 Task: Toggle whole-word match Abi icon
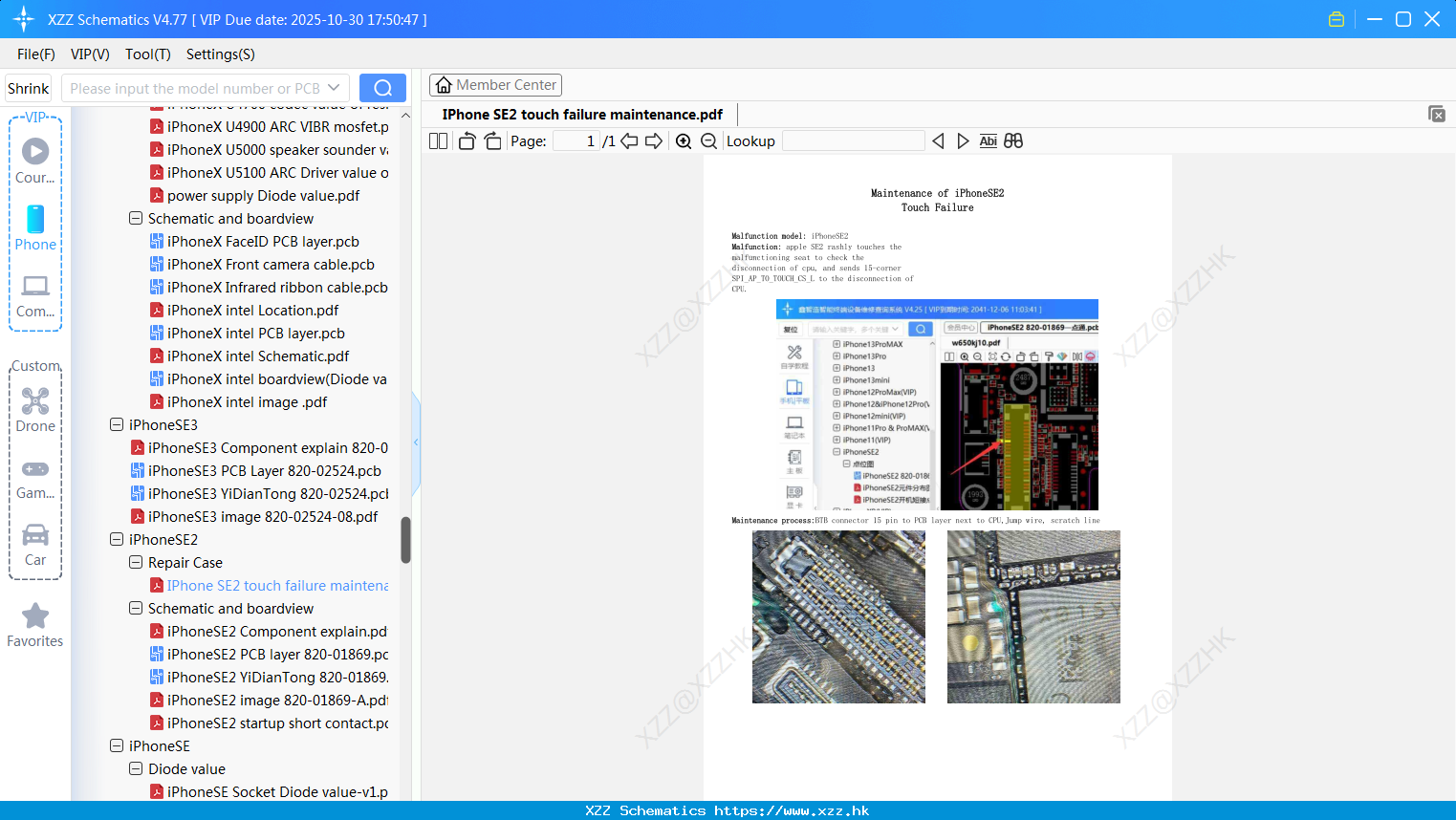pos(989,141)
